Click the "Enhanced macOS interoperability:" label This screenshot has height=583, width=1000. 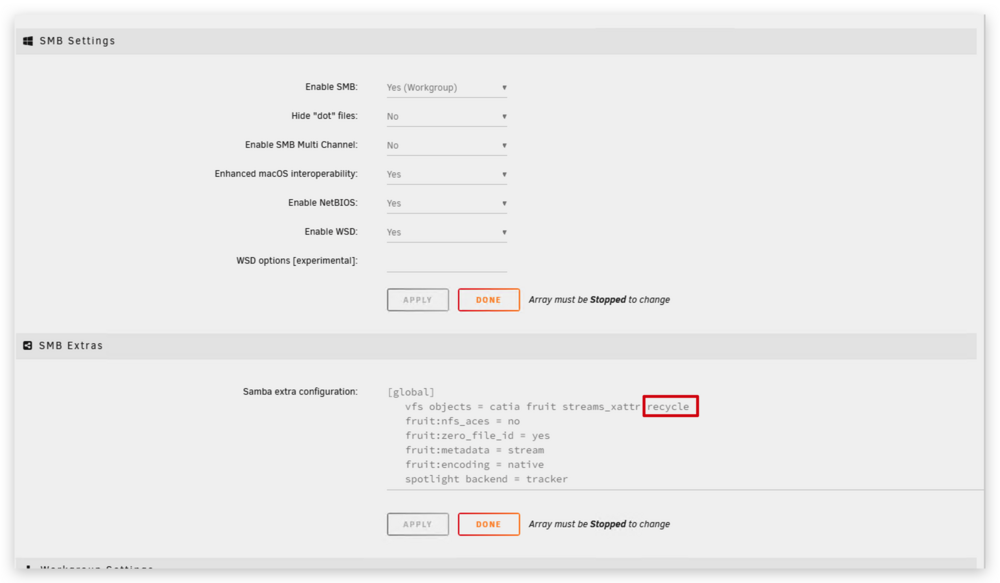pos(286,173)
